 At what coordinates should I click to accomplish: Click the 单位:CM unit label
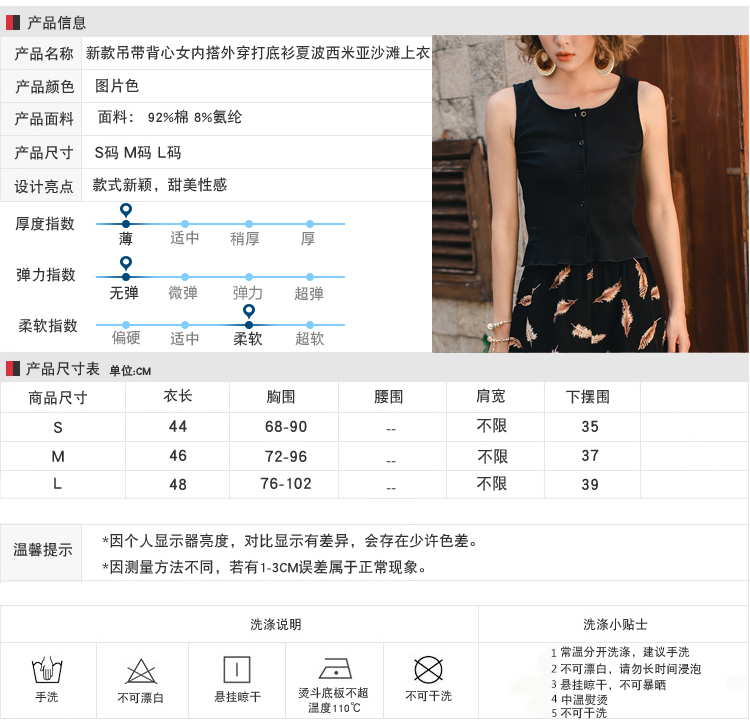[130, 371]
